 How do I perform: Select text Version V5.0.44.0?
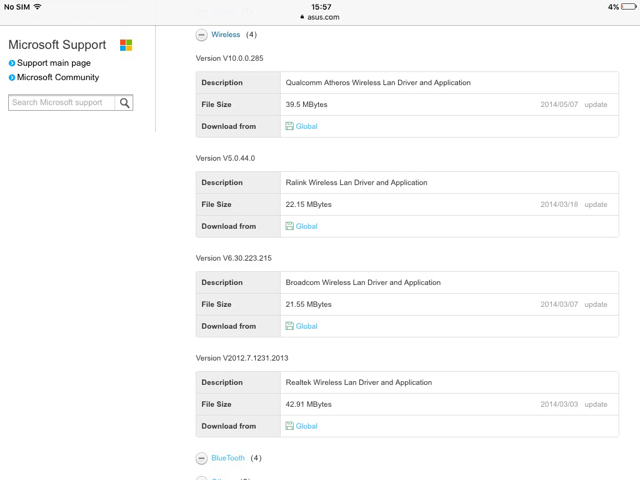click(x=225, y=158)
